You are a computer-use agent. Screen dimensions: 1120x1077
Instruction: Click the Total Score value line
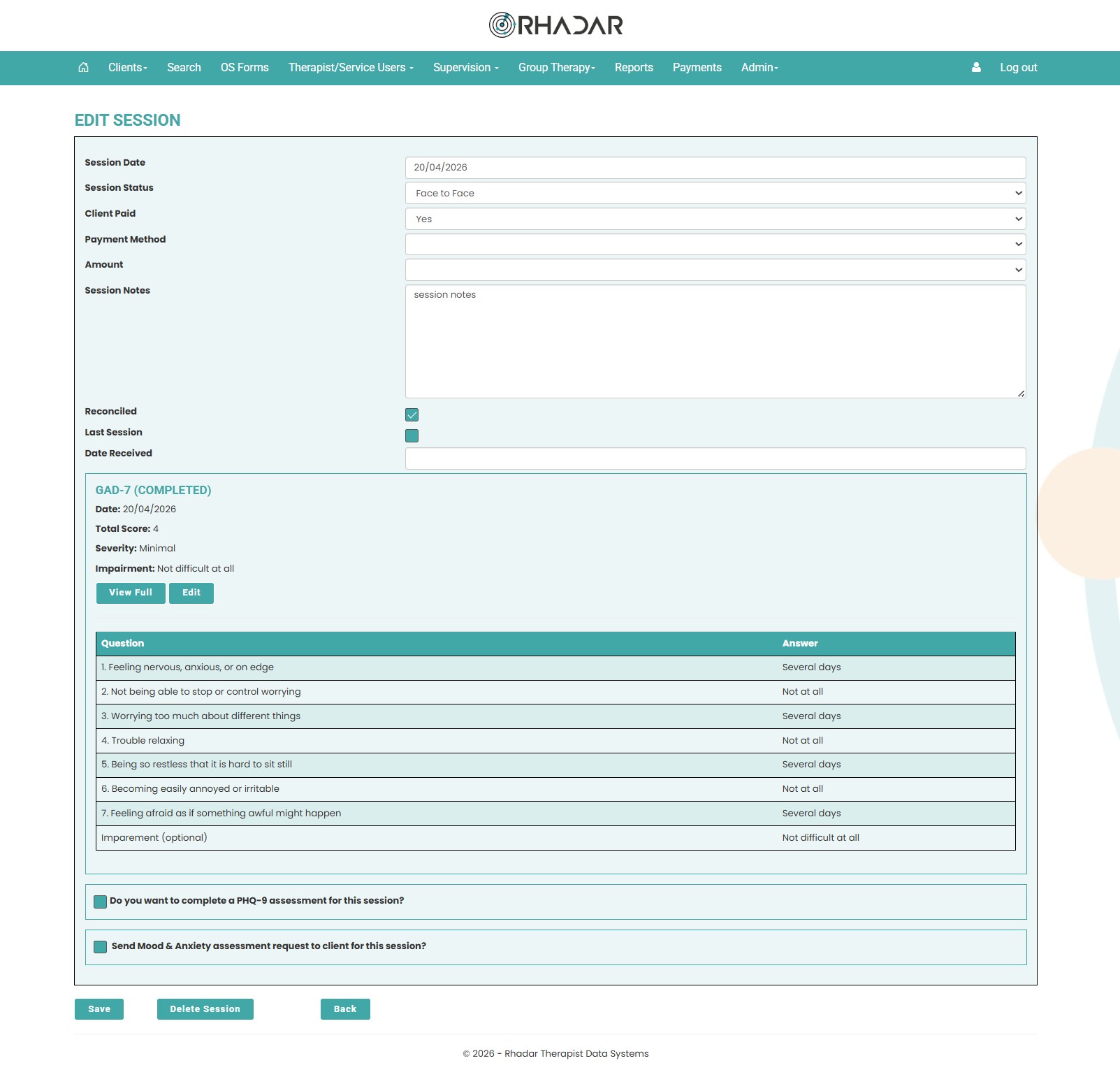pos(127,529)
